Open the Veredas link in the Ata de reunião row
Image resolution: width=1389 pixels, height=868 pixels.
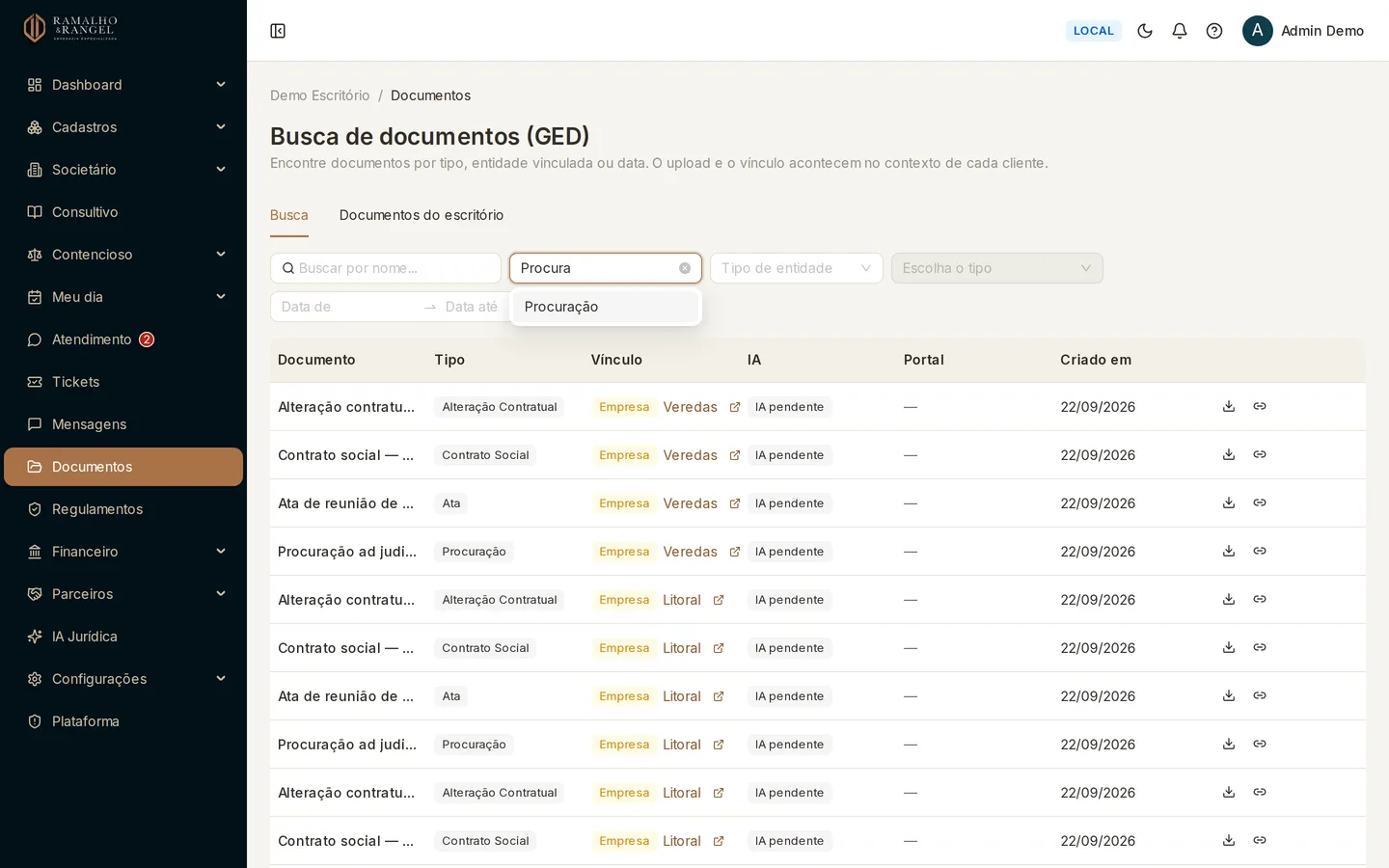(x=690, y=503)
